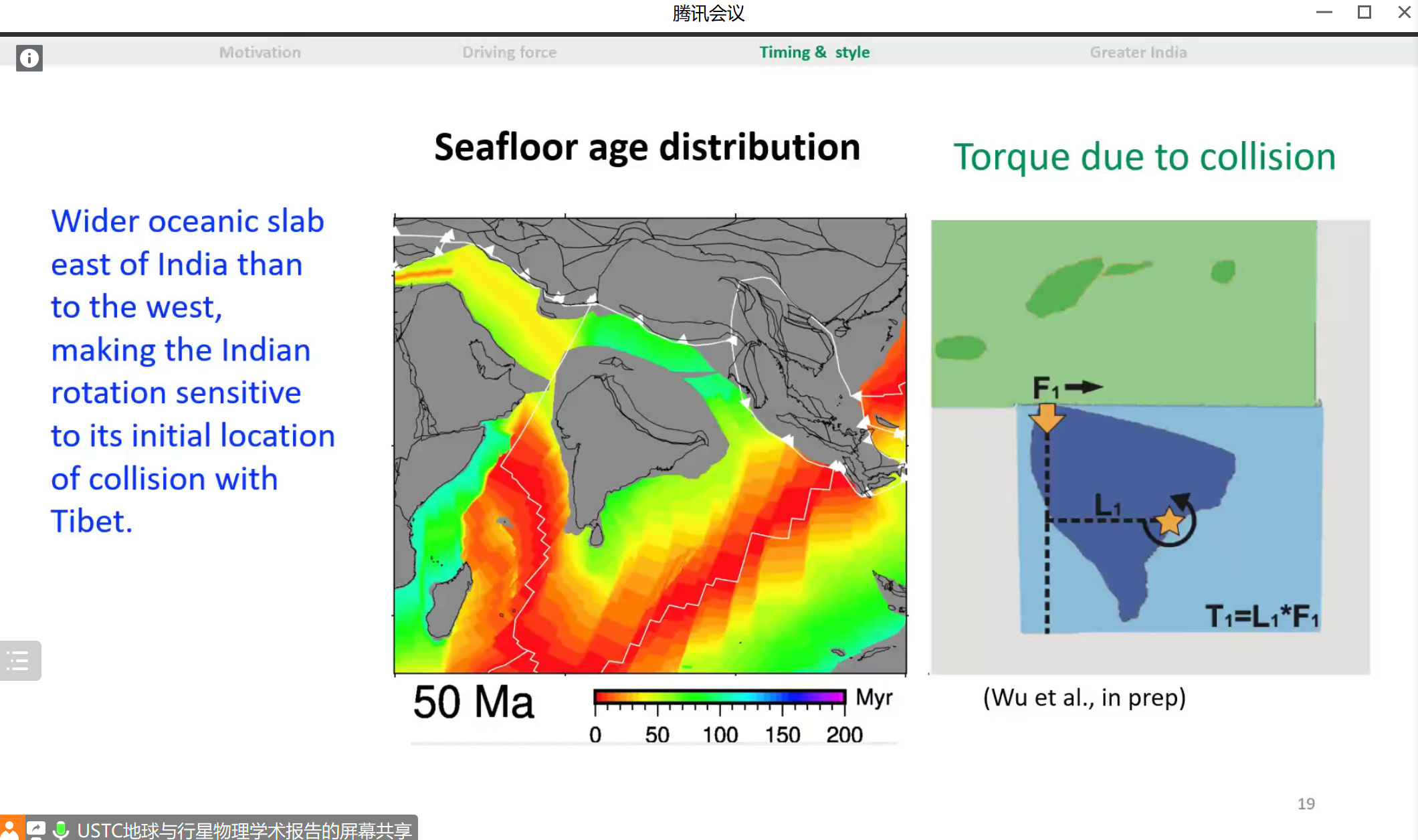Click the Greater India section tab
This screenshot has height=840, width=1418.
(1138, 52)
